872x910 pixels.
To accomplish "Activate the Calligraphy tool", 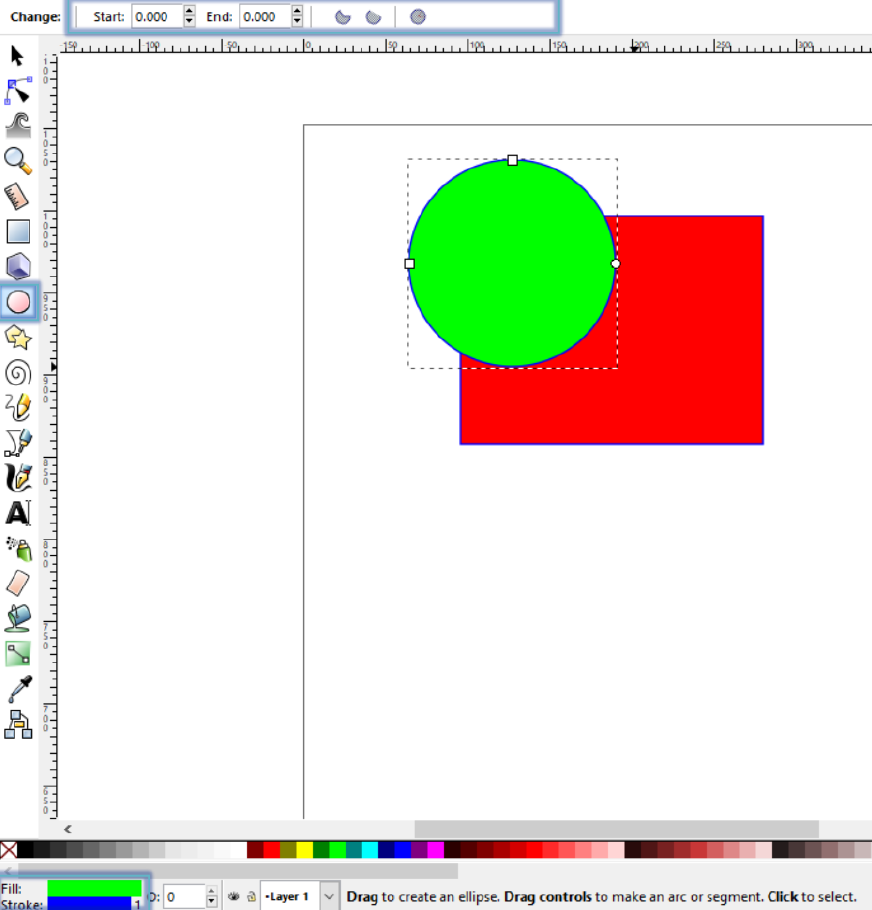I will pyautogui.click(x=18, y=478).
